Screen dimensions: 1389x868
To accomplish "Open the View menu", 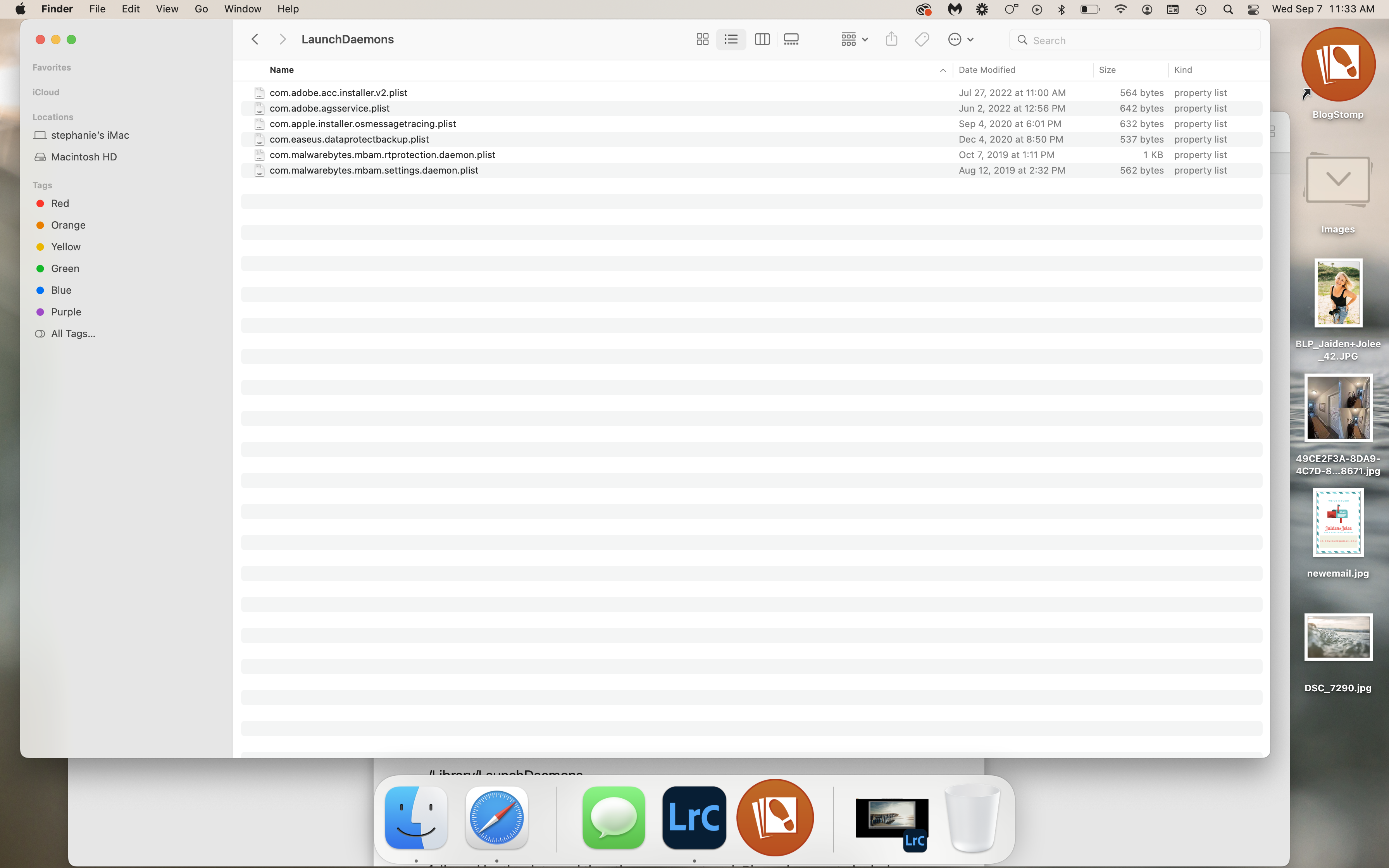I will click(167, 9).
